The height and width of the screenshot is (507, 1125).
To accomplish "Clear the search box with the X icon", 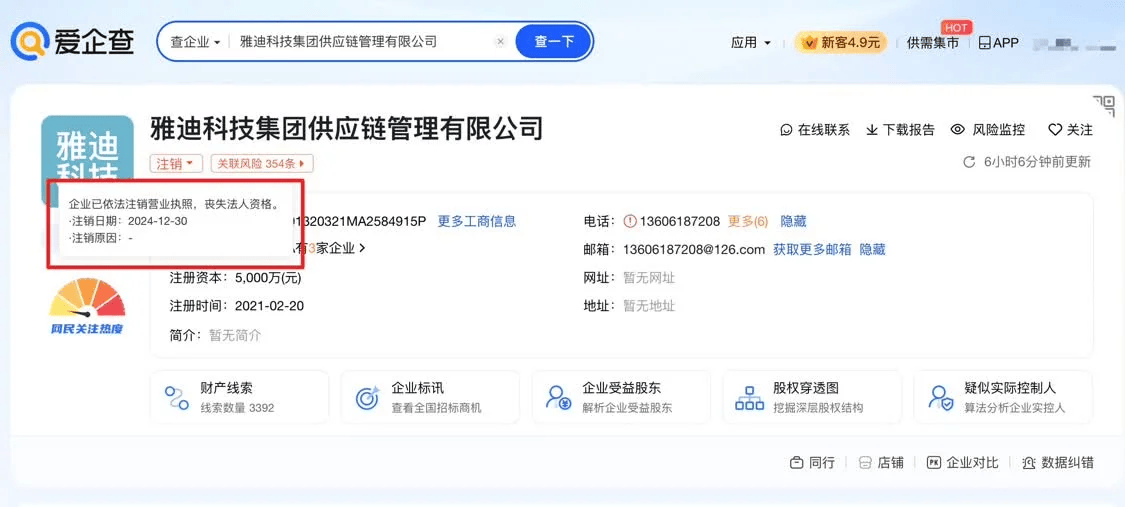I will pyautogui.click(x=501, y=42).
